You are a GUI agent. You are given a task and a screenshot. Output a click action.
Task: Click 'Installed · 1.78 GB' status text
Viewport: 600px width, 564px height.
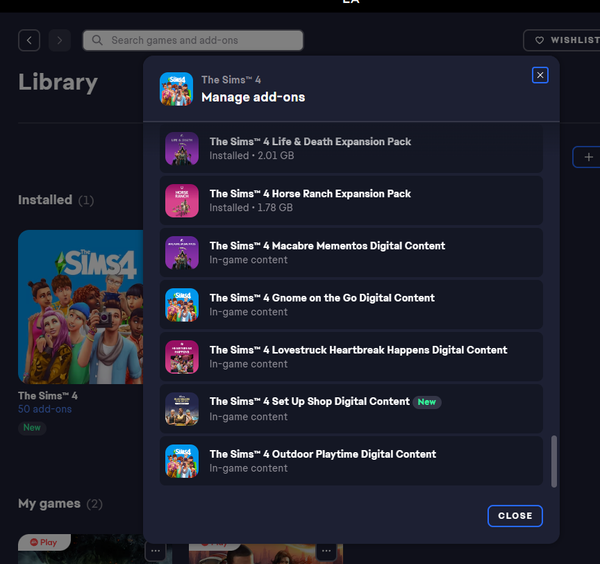tap(251, 208)
